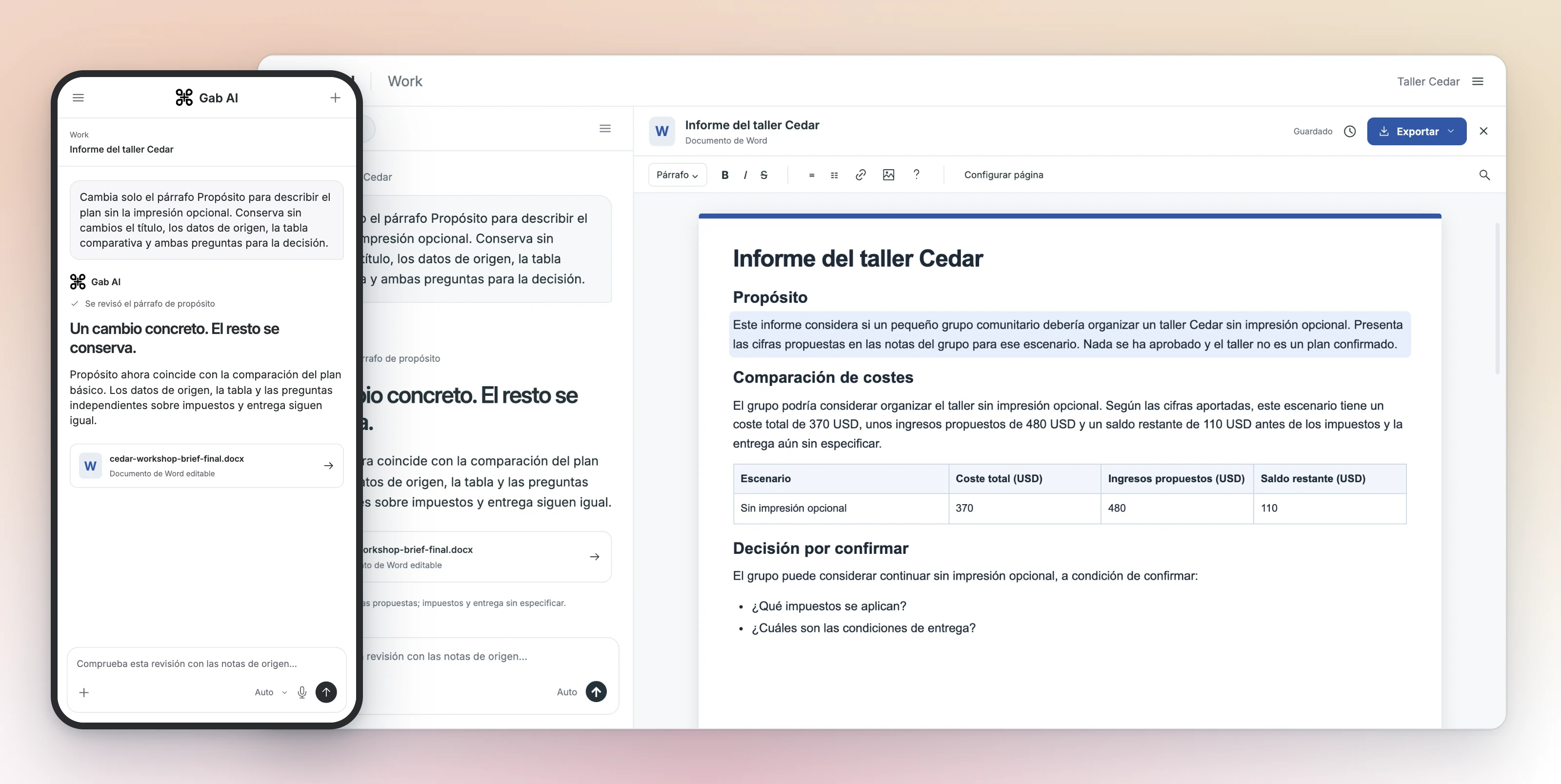Toggle strikethrough formatting in the editor toolbar
This screenshot has width=1561, height=784.
pyautogui.click(x=763, y=175)
